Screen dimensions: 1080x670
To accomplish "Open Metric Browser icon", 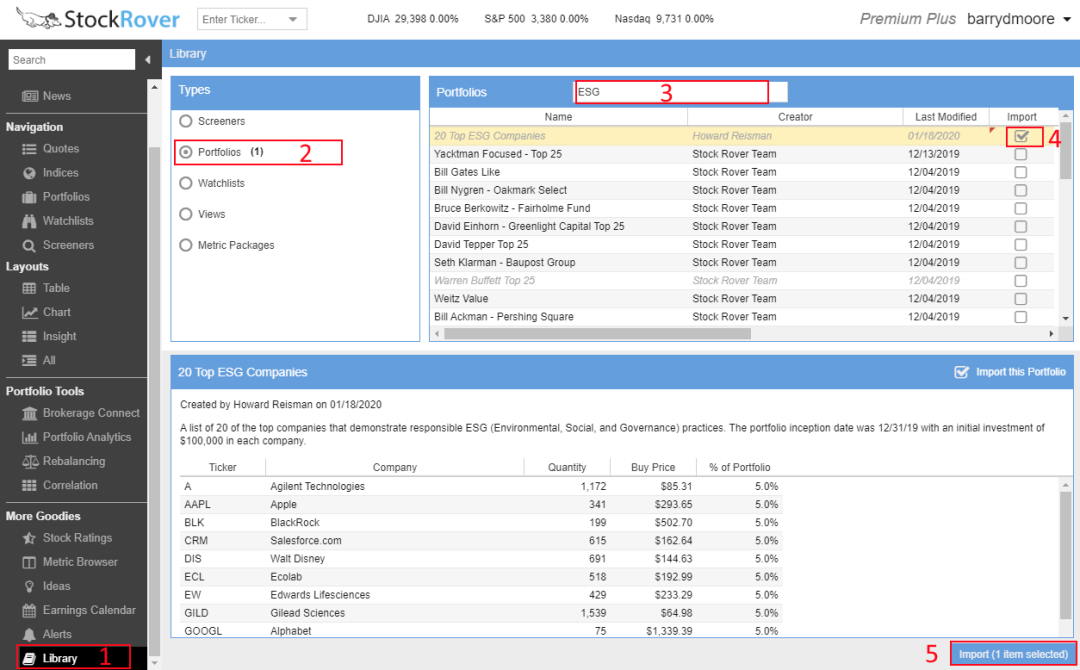I will (x=29, y=563).
